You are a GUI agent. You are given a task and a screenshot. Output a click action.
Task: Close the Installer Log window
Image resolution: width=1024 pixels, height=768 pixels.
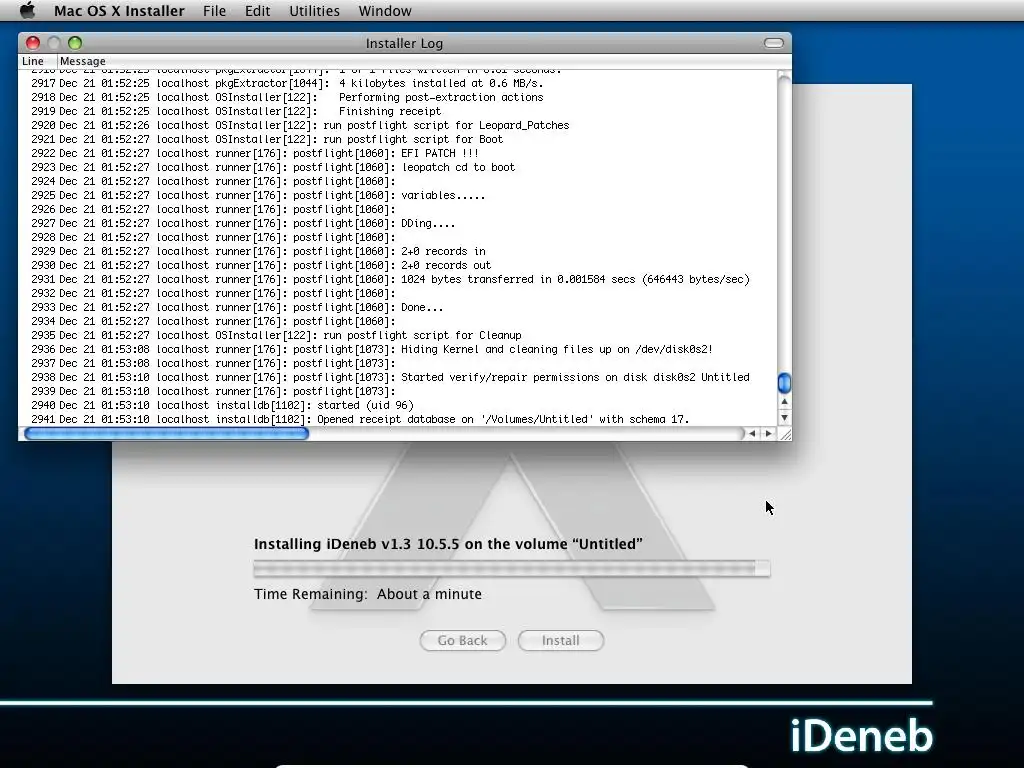pos(33,43)
